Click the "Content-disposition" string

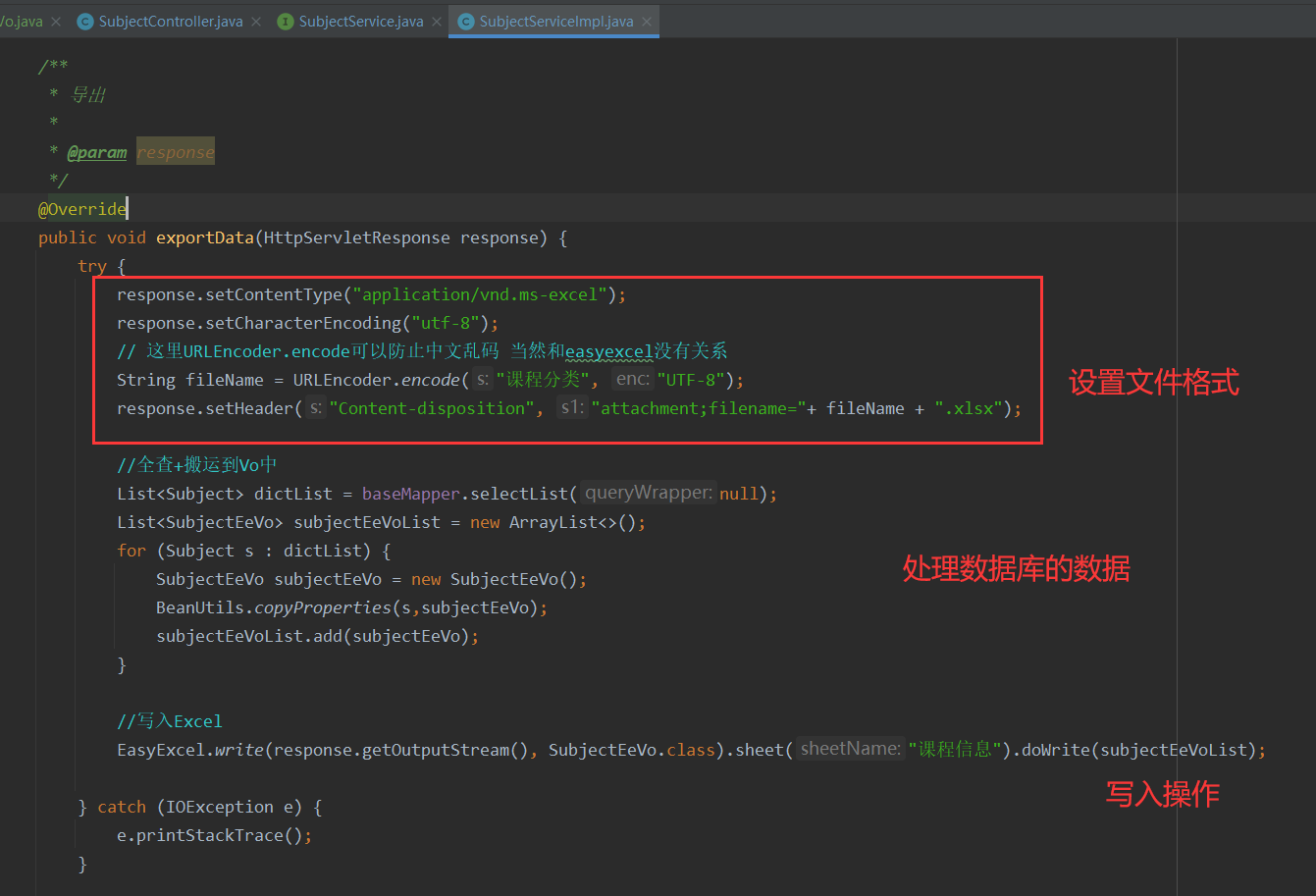click(432, 408)
